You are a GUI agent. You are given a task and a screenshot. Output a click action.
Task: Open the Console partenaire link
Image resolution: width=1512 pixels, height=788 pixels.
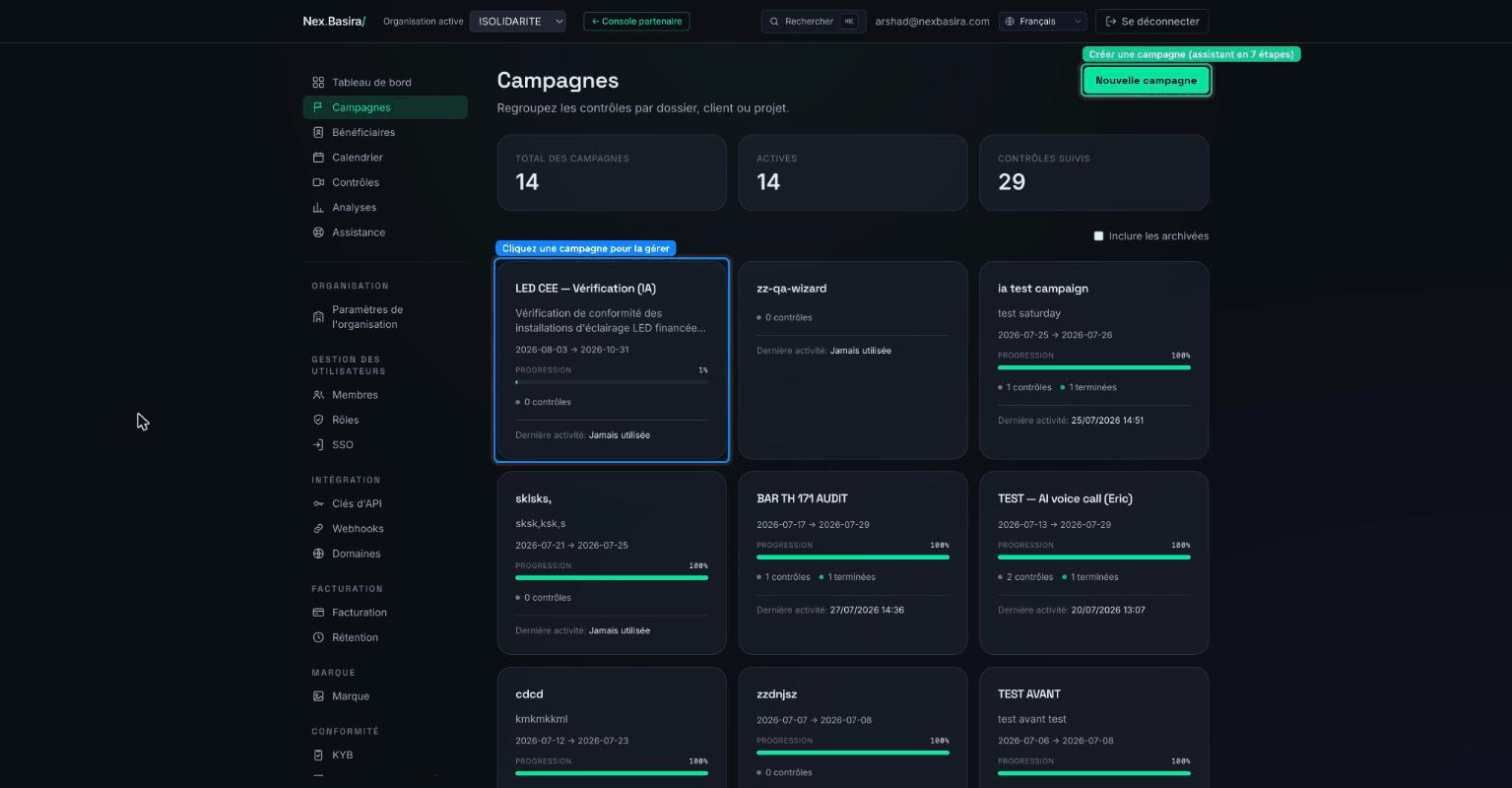[636, 21]
